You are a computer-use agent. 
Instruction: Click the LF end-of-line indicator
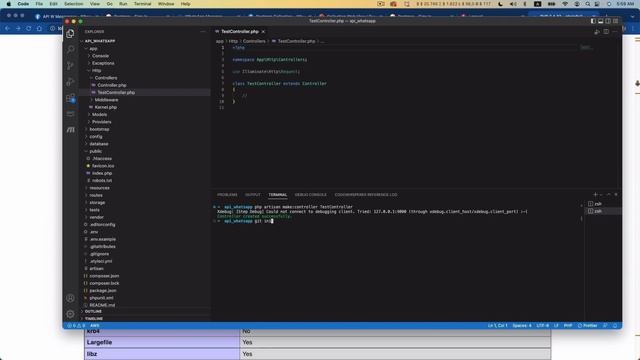click(x=556, y=325)
